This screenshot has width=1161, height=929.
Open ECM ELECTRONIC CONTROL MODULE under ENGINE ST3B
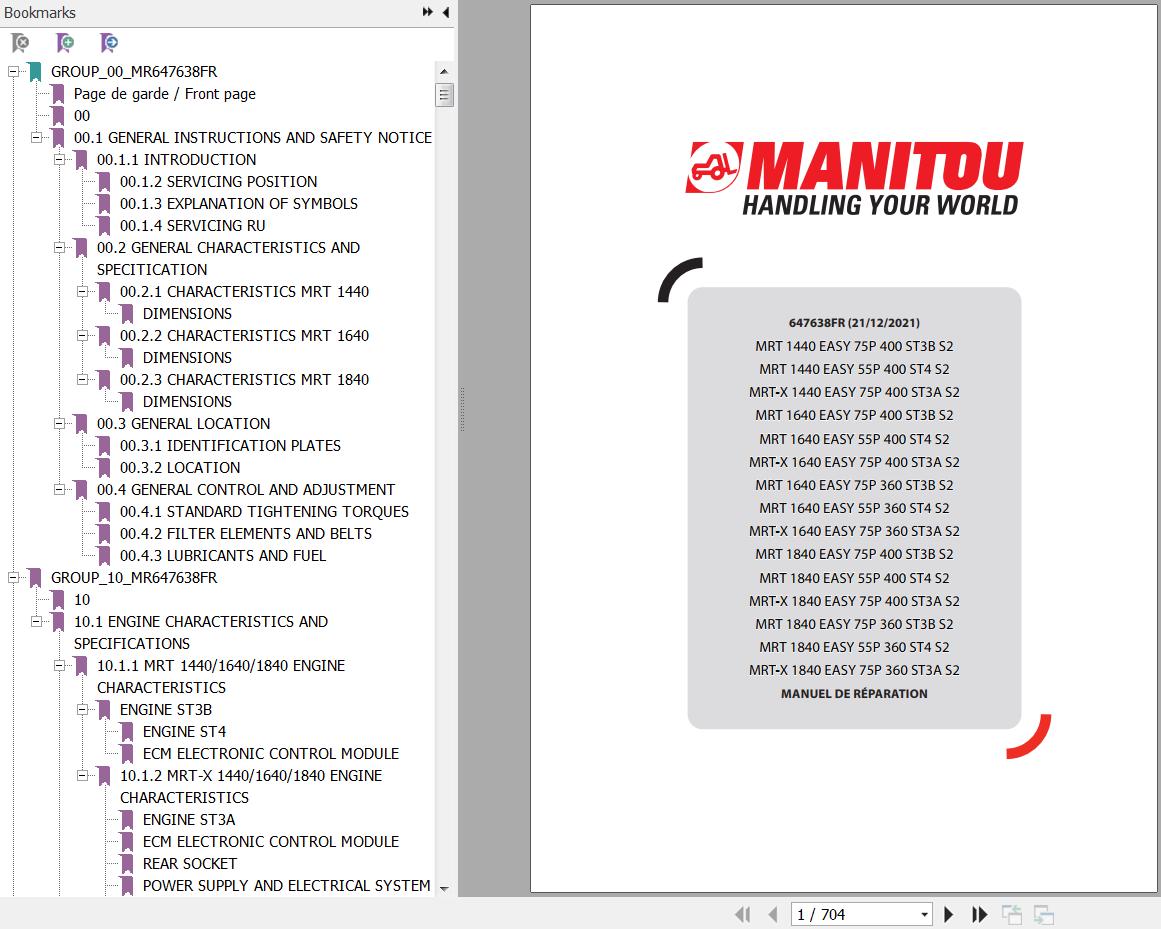(270, 754)
